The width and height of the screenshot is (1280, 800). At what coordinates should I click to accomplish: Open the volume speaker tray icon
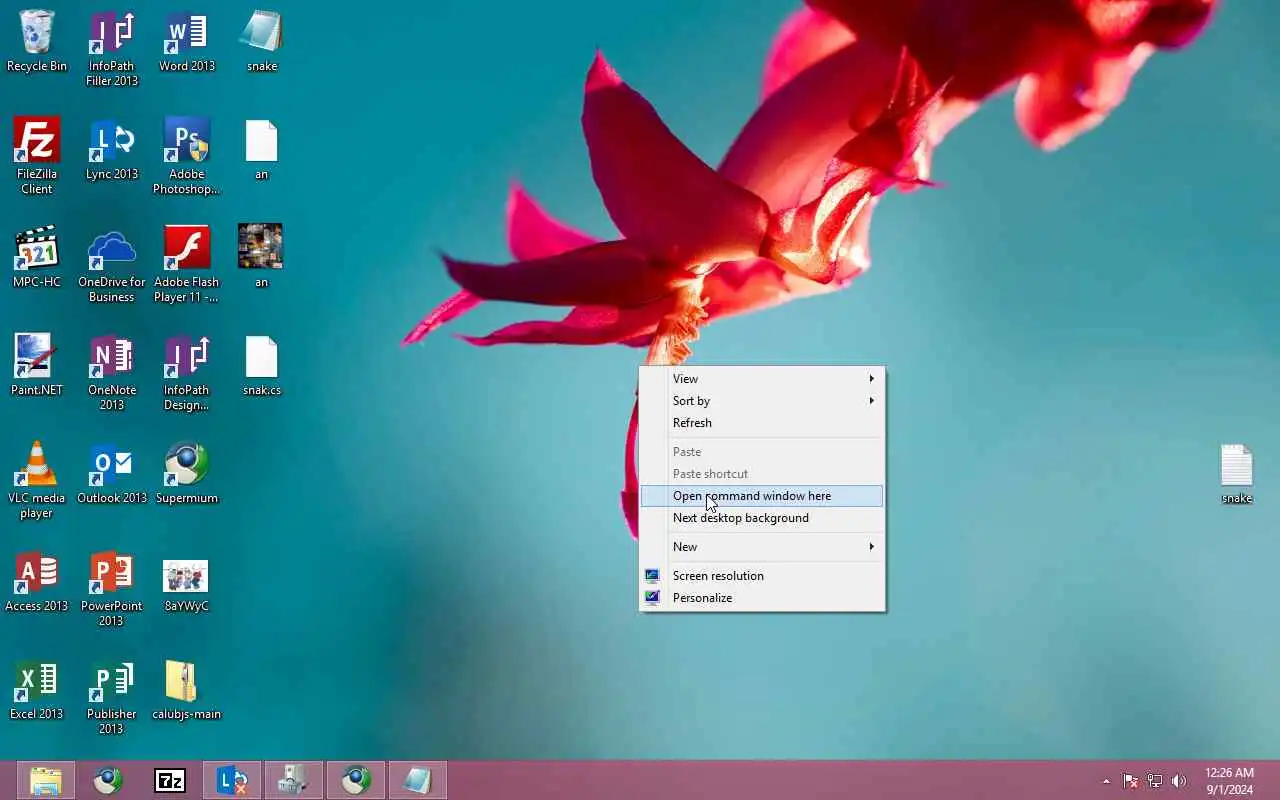[x=1179, y=781]
